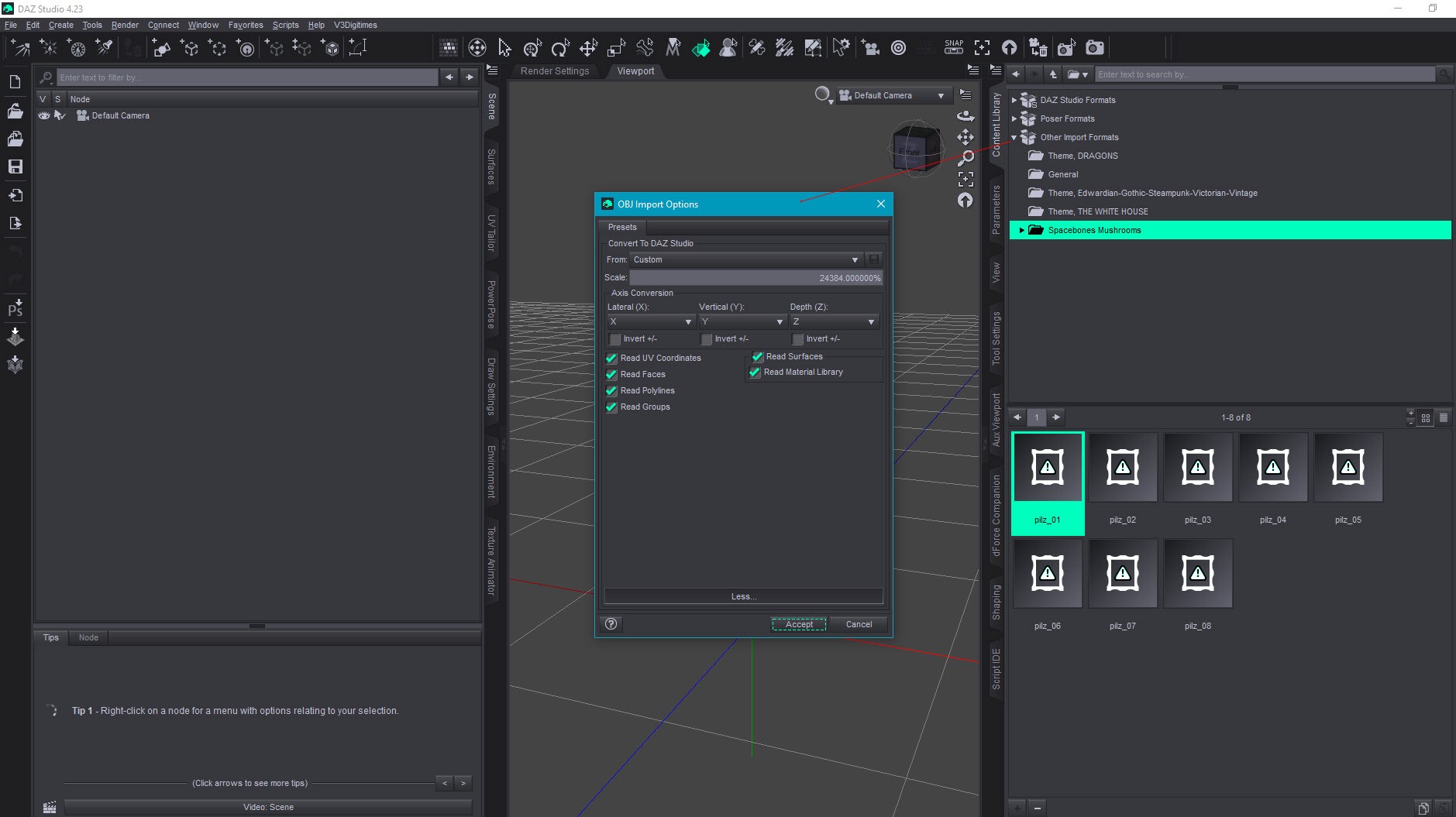The width and height of the screenshot is (1456, 817).
Task: Open the From preset dropdown
Action: pos(746,260)
